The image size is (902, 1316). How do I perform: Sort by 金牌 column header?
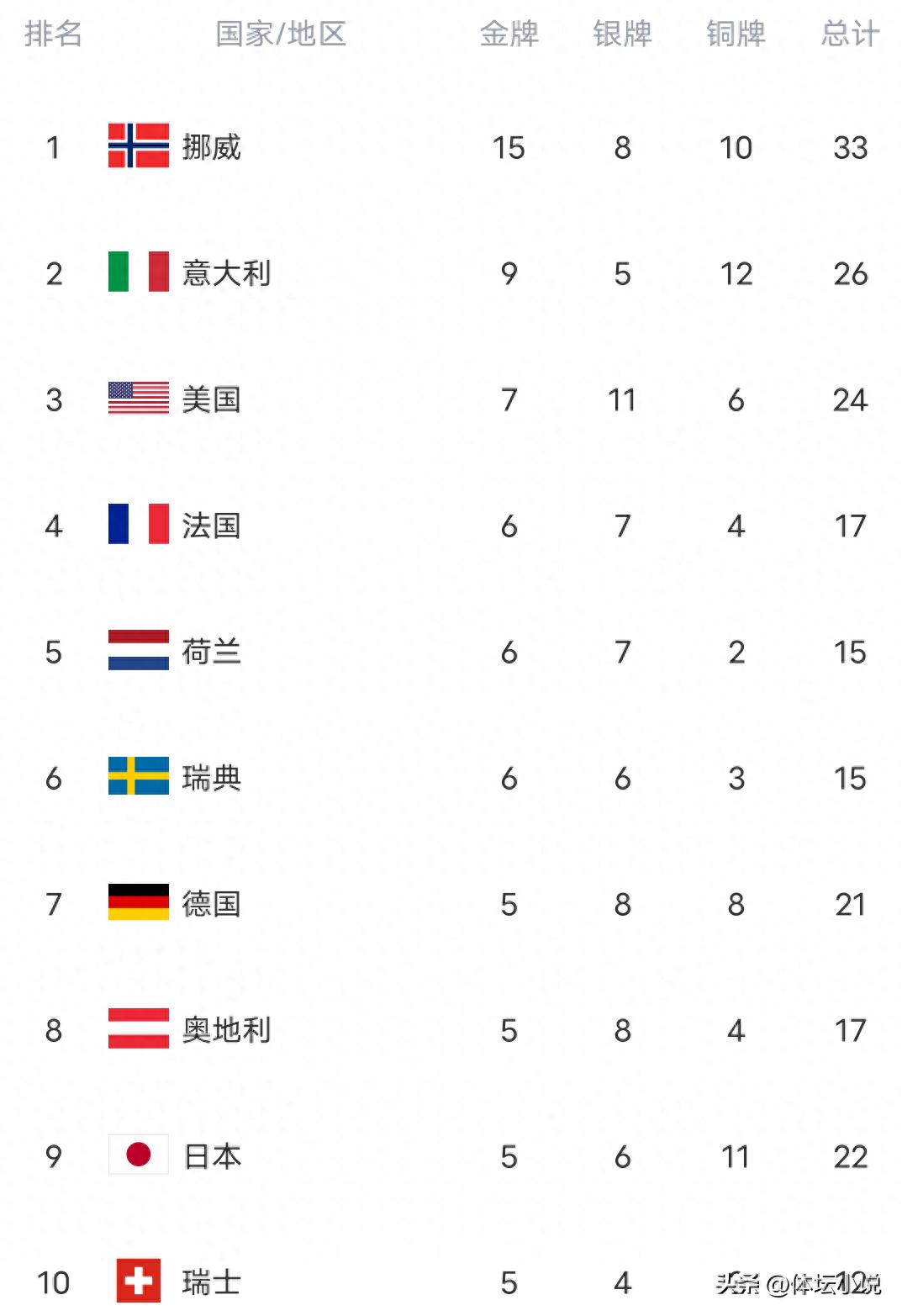point(509,34)
